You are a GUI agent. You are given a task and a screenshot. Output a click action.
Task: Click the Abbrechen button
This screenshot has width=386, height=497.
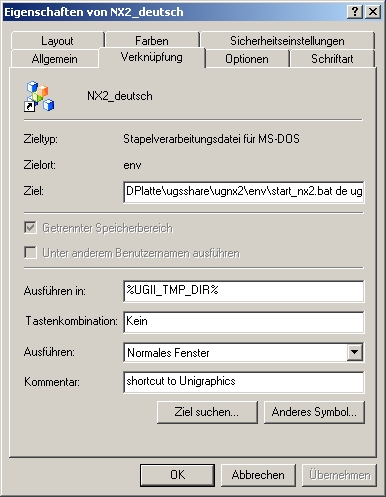(x=258, y=475)
